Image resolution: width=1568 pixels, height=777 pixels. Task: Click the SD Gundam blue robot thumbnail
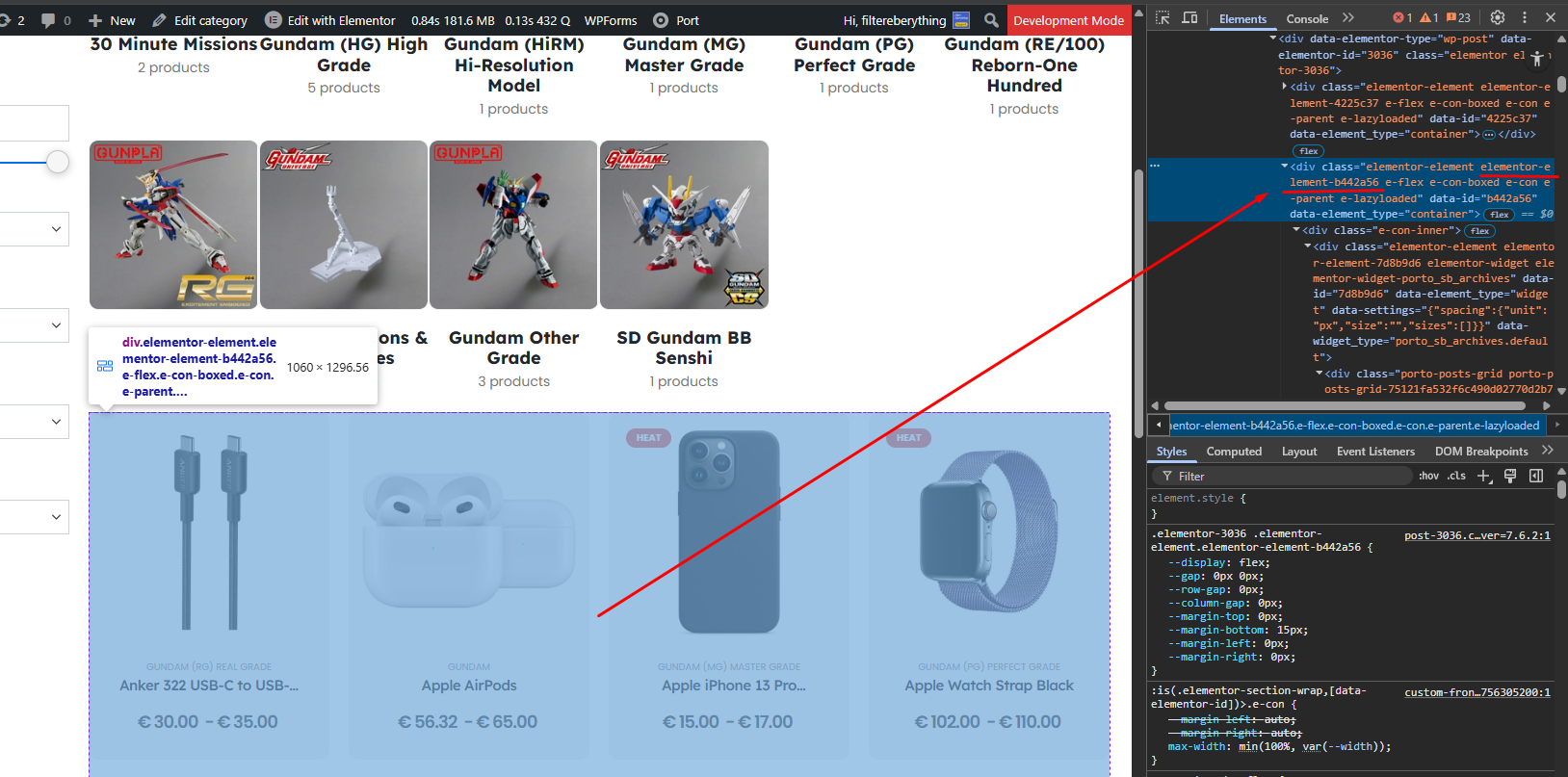(684, 224)
